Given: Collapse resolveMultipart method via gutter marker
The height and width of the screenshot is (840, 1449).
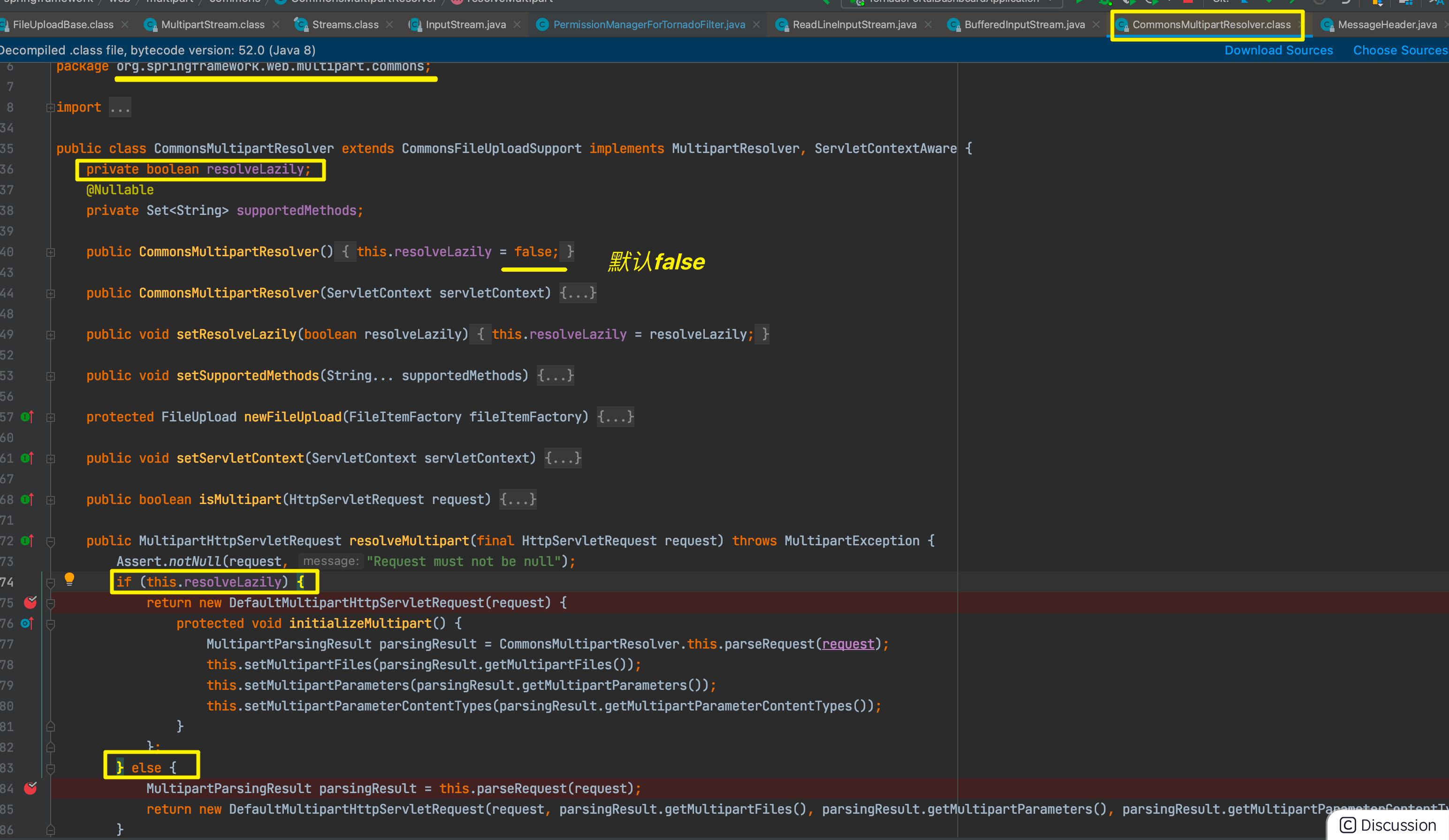Looking at the screenshot, I should 51,541.
